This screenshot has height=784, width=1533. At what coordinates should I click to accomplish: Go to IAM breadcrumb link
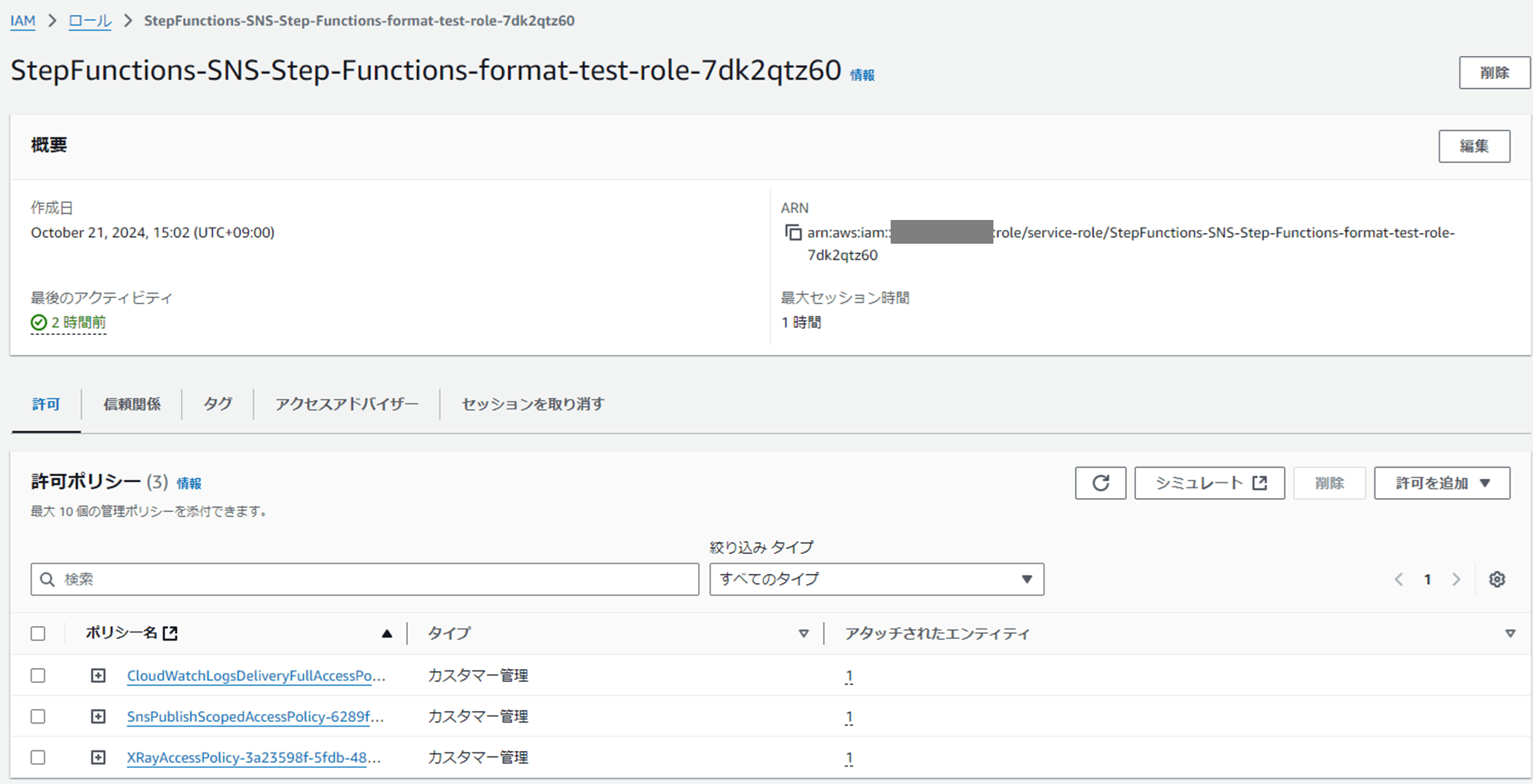[x=23, y=21]
